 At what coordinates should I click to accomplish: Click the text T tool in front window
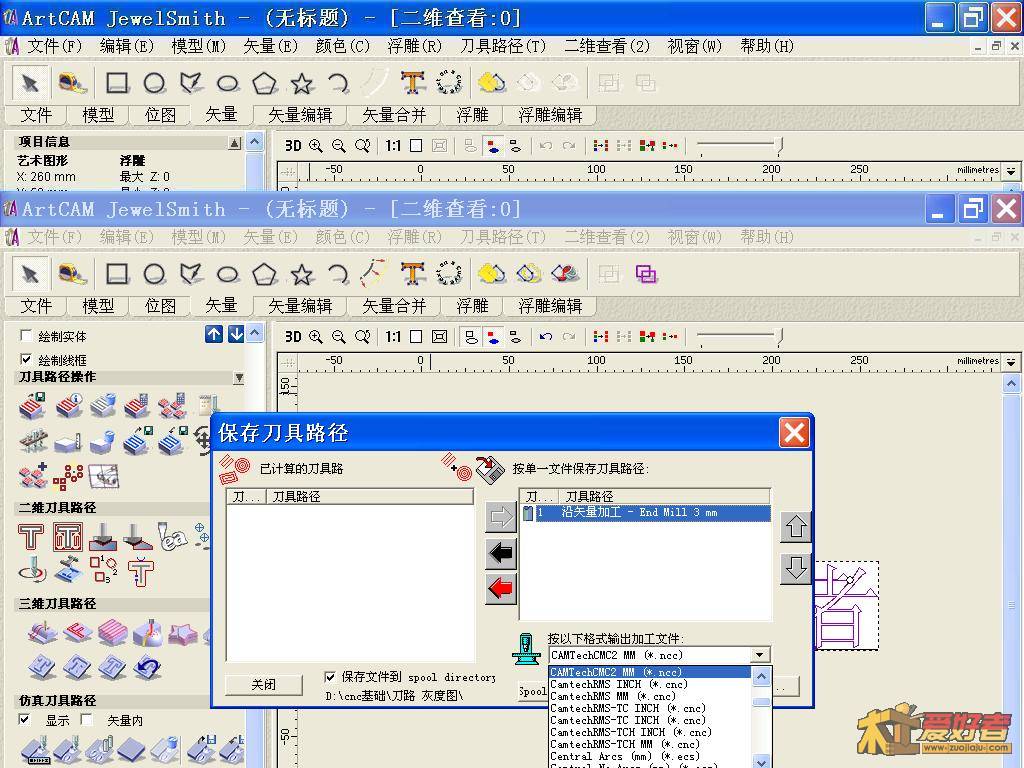coord(413,273)
